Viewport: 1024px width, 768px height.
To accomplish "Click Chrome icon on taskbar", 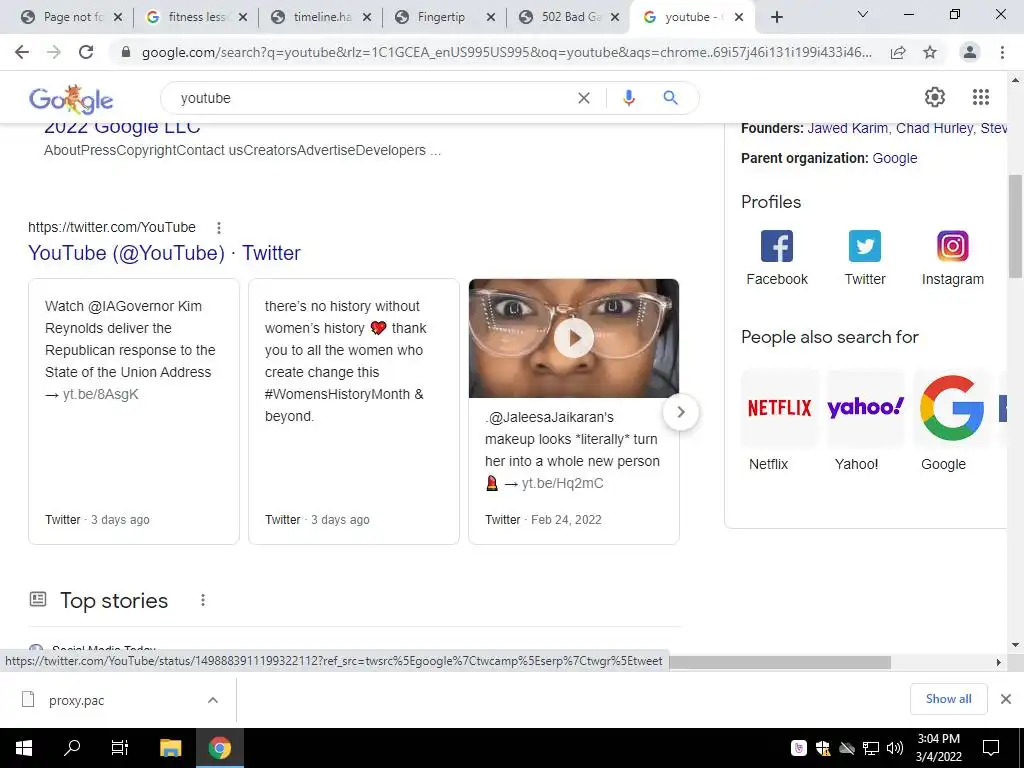I will tap(220, 748).
